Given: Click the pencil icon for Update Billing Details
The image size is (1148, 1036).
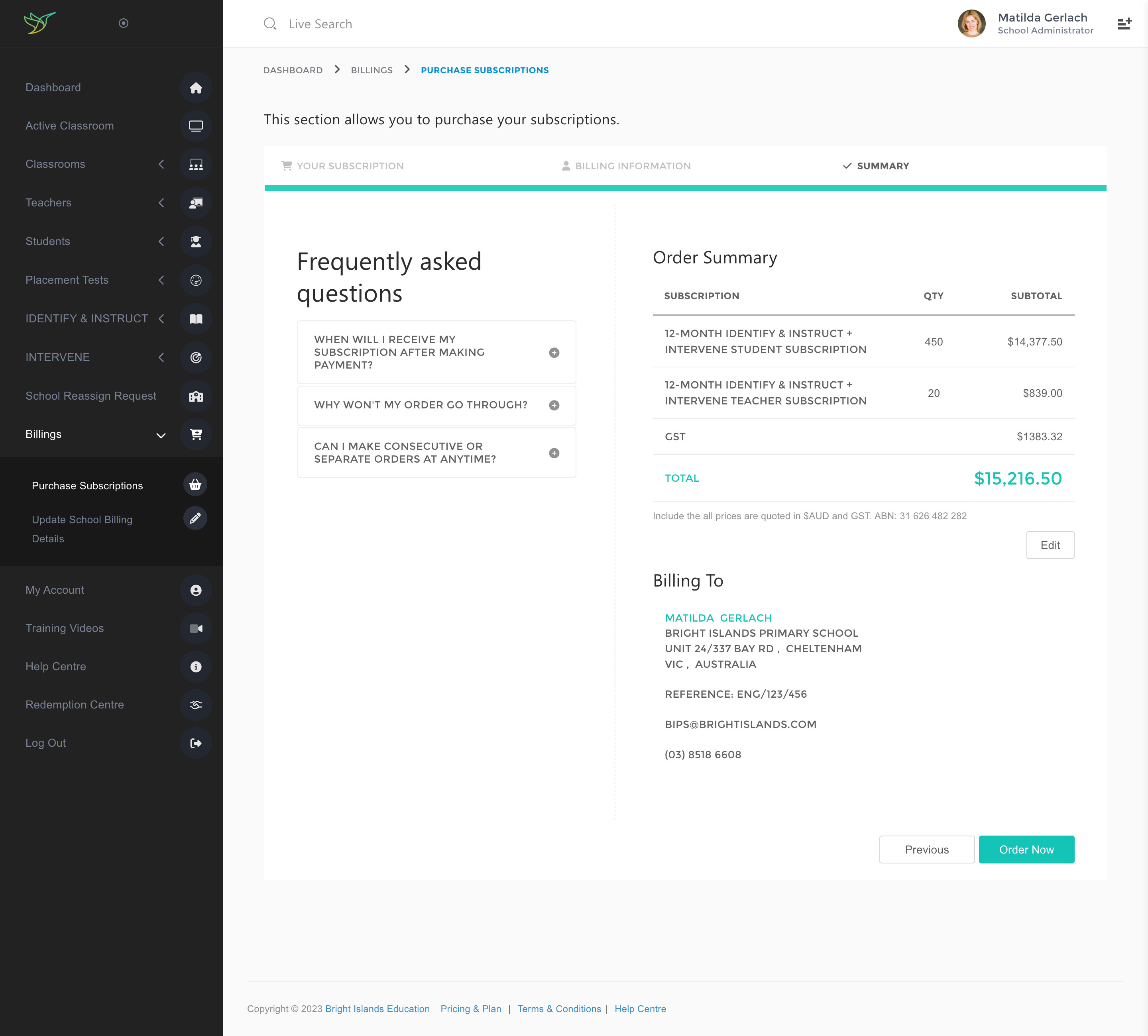Looking at the screenshot, I should (195, 518).
